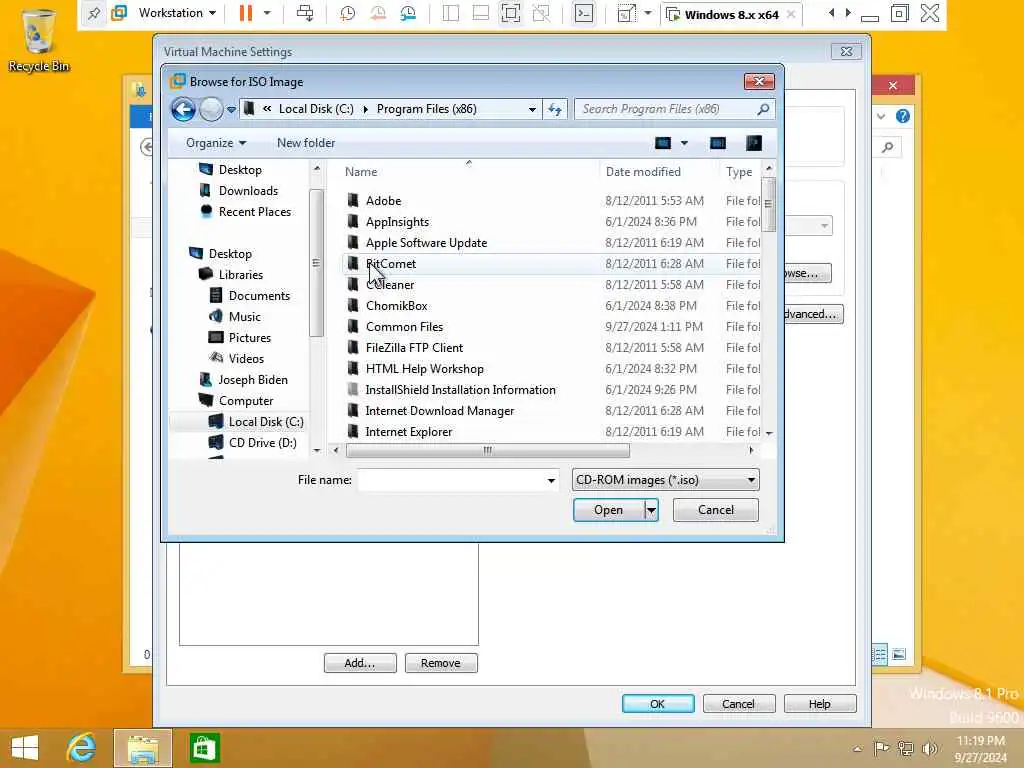This screenshot has height=768, width=1024.
Task: Select Documents library
Action: point(259,296)
